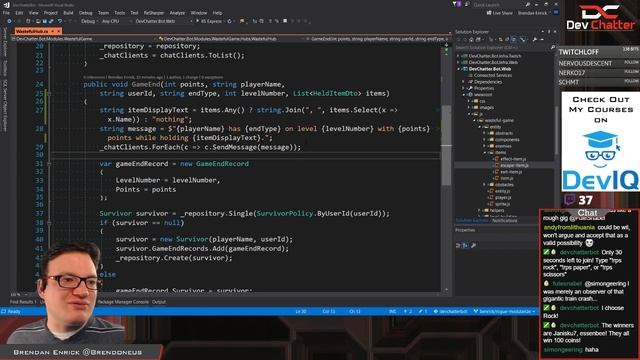Click the Solution Explorer search field
The image size is (640, 360).
[x=504, y=47]
